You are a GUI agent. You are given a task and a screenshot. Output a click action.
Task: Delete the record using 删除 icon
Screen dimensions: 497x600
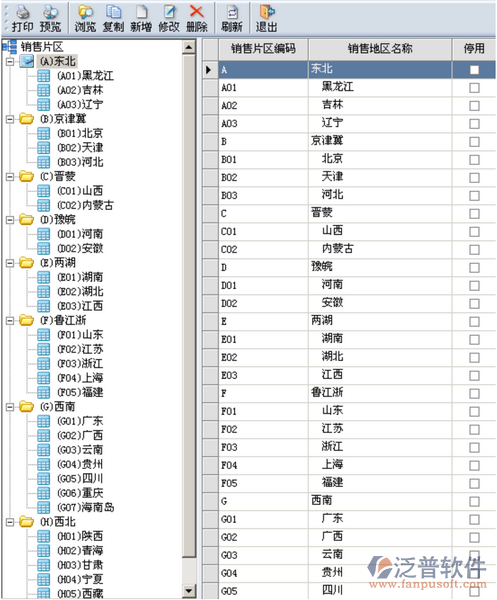(x=197, y=12)
